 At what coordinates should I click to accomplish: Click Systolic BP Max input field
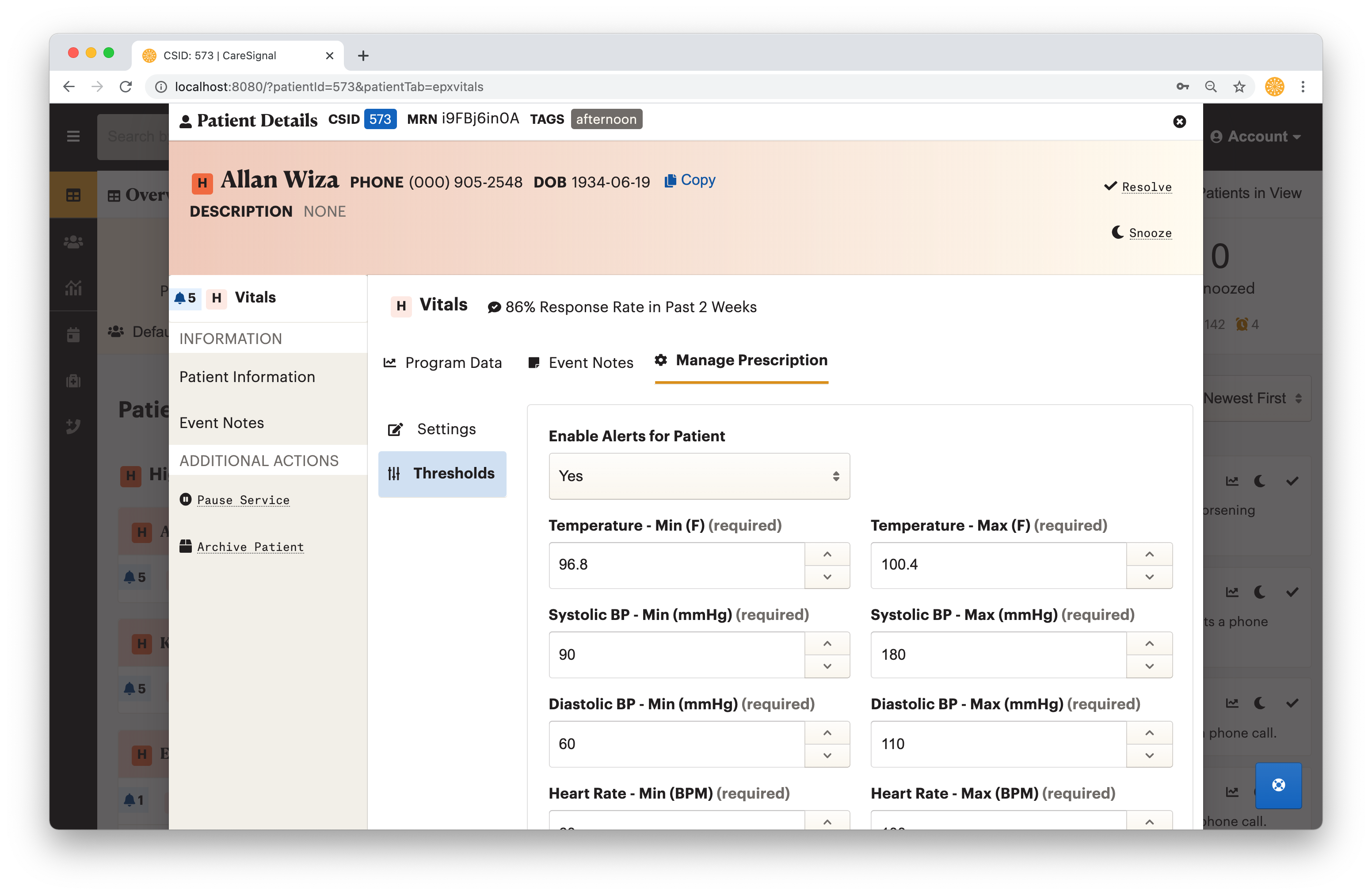click(999, 655)
